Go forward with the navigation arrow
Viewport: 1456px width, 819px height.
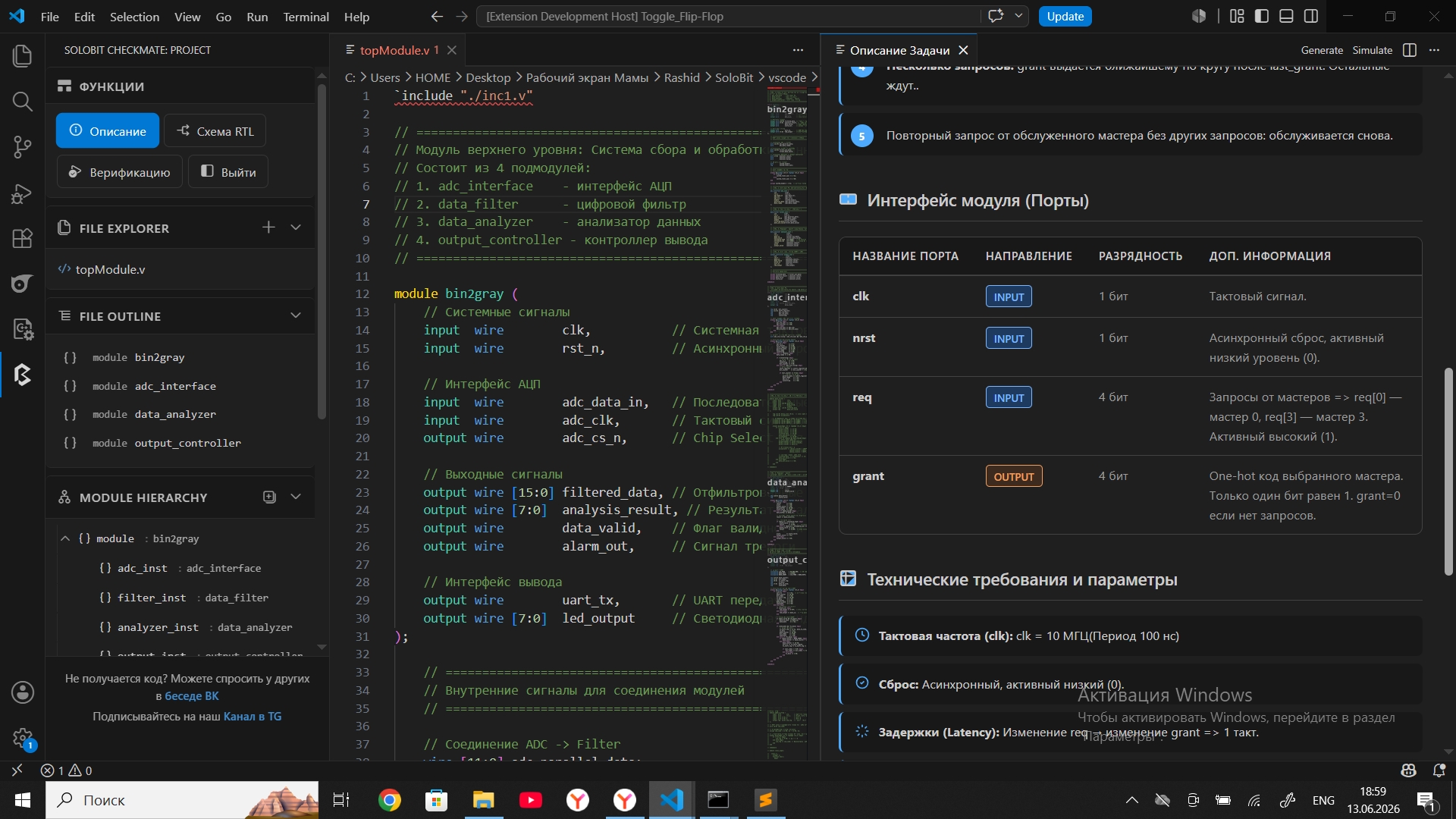462,16
